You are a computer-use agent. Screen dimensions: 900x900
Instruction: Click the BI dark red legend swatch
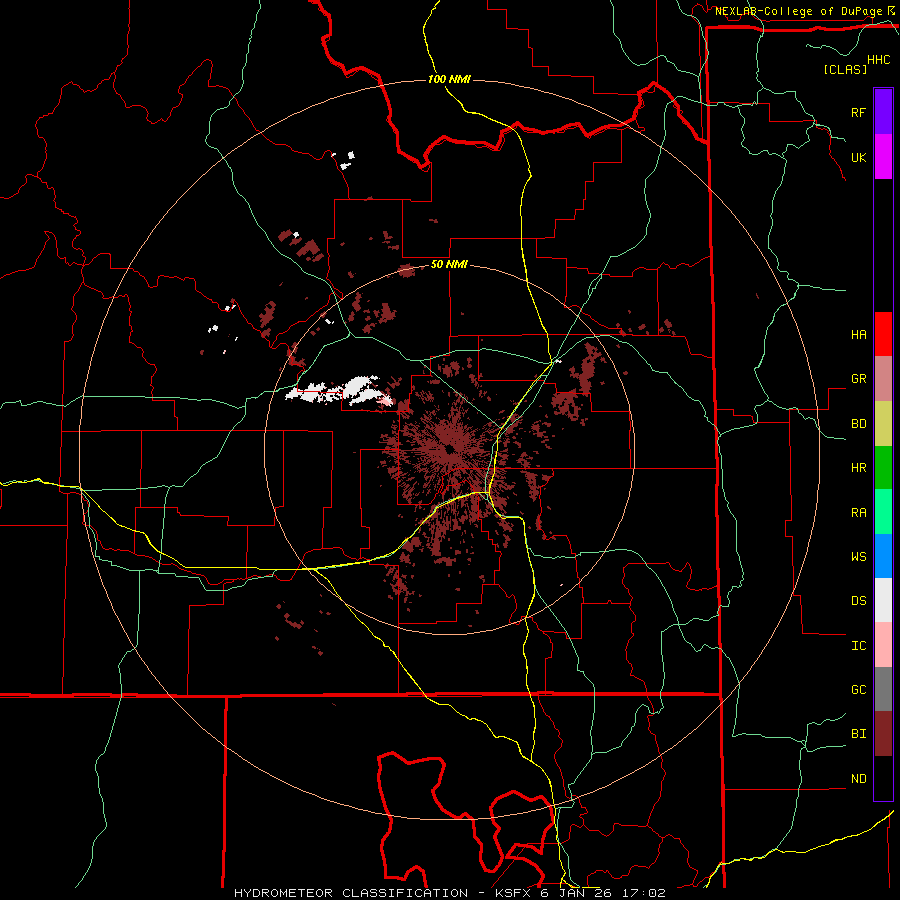click(883, 734)
